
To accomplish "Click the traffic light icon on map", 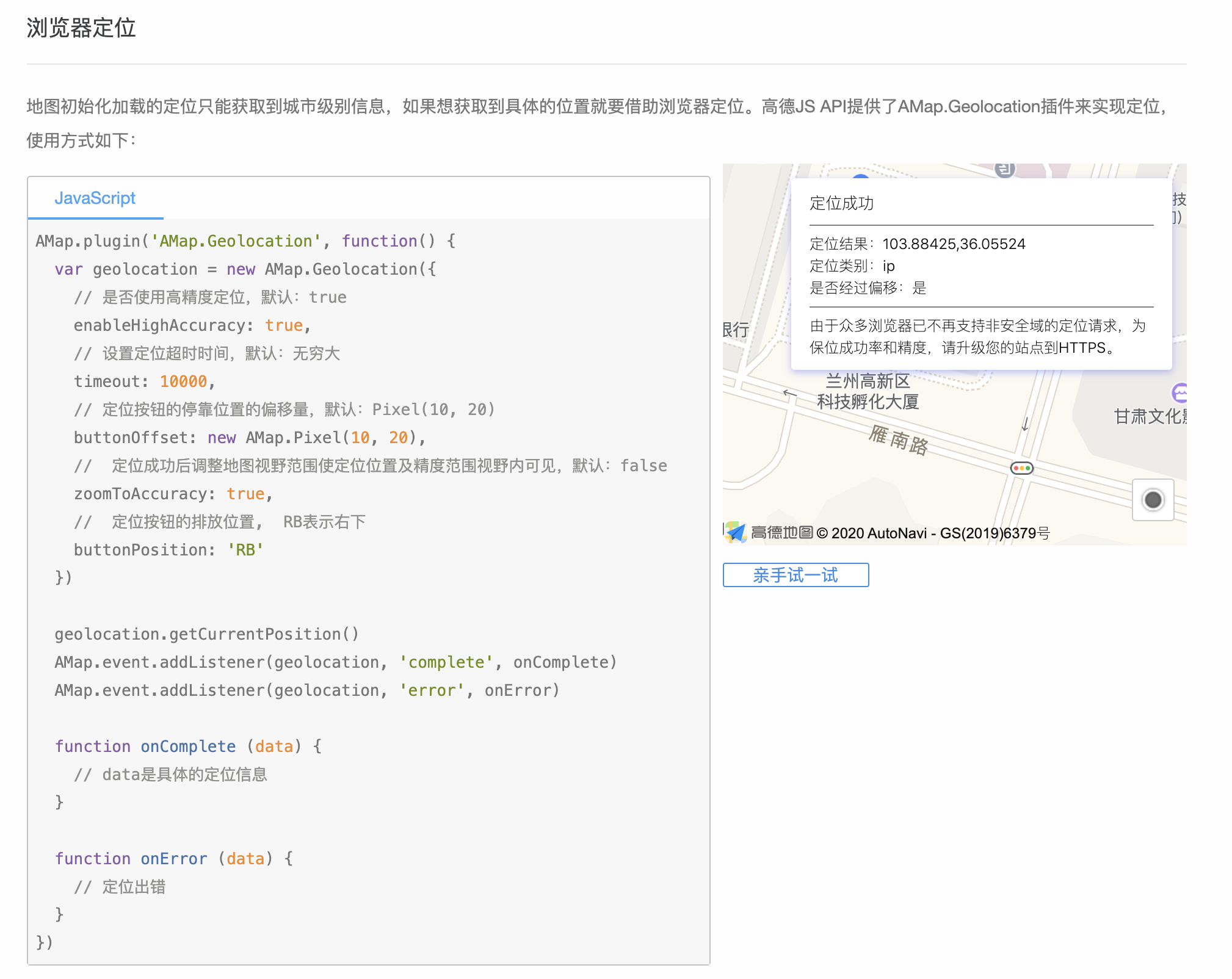I will pyautogui.click(x=1021, y=468).
